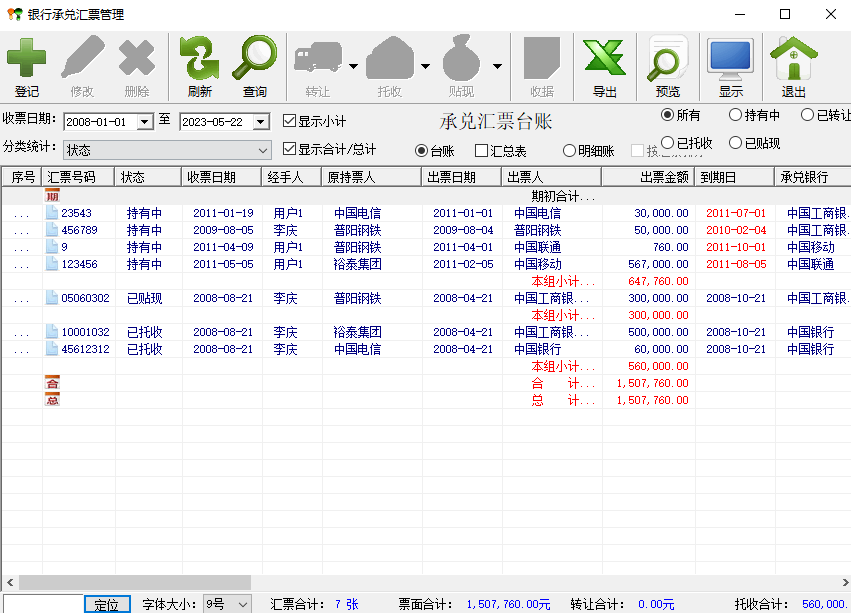
Task: Click the document icon of bill 456789
Action: 52,230
